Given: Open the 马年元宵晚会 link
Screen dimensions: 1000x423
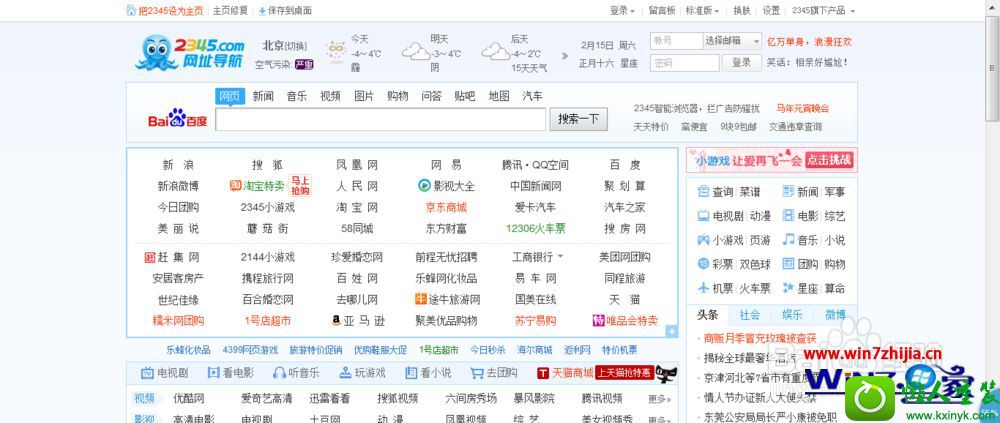Looking at the screenshot, I should click(x=802, y=108).
